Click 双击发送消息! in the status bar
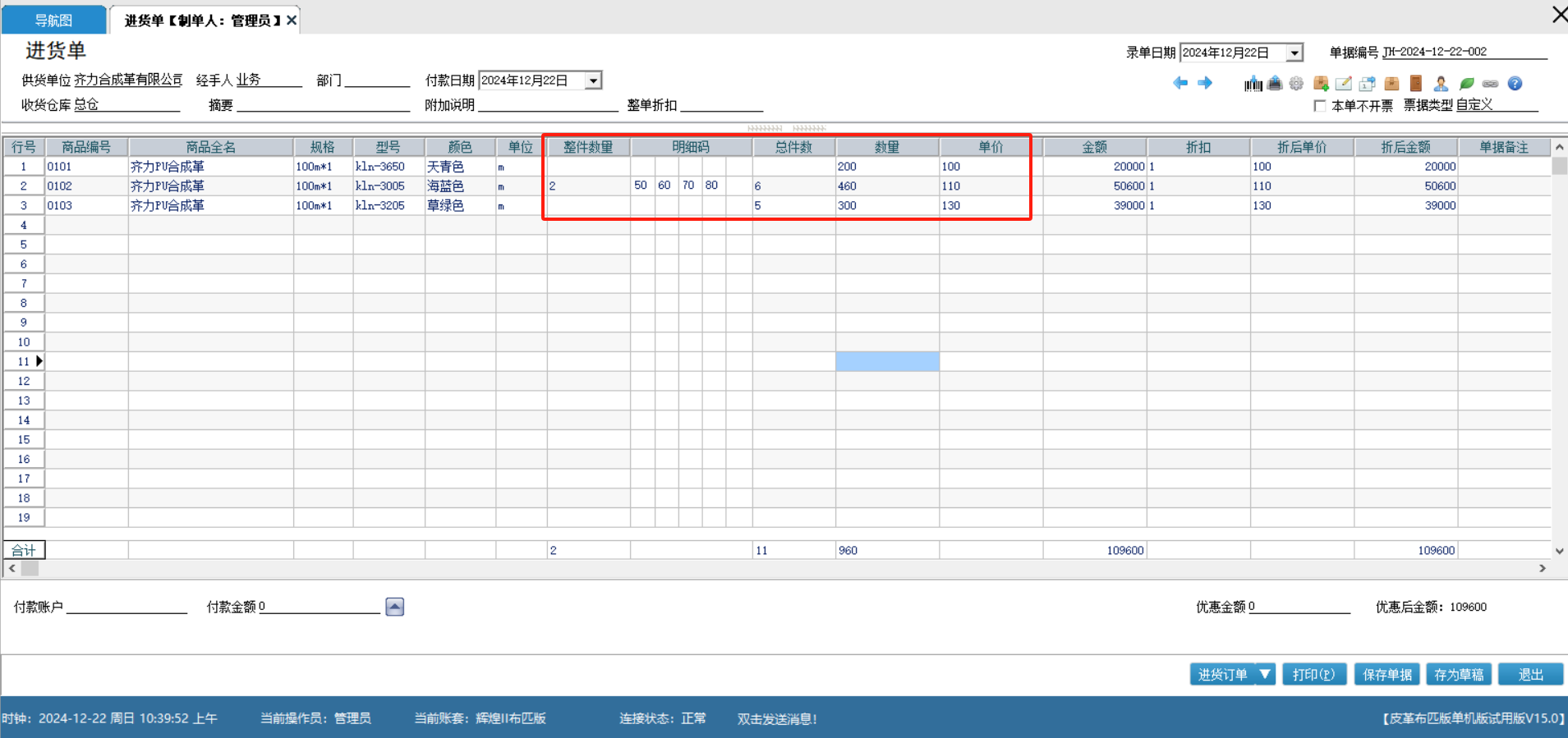The height and width of the screenshot is (738, 1568). pos(777,719)
